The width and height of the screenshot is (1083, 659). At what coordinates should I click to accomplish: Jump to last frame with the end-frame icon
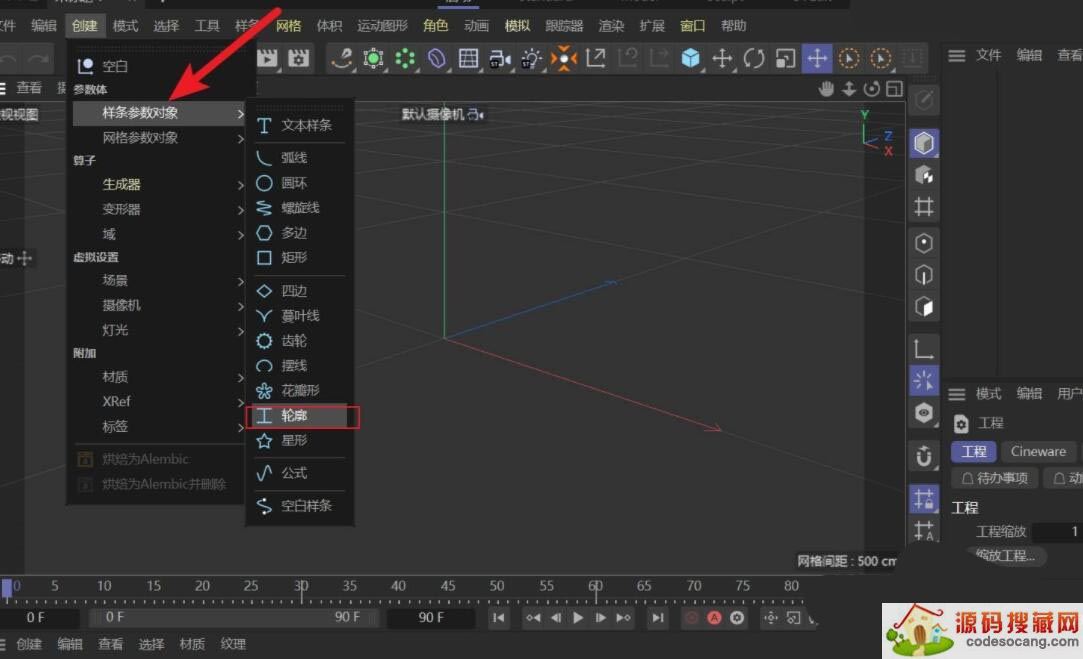point(657,619)
